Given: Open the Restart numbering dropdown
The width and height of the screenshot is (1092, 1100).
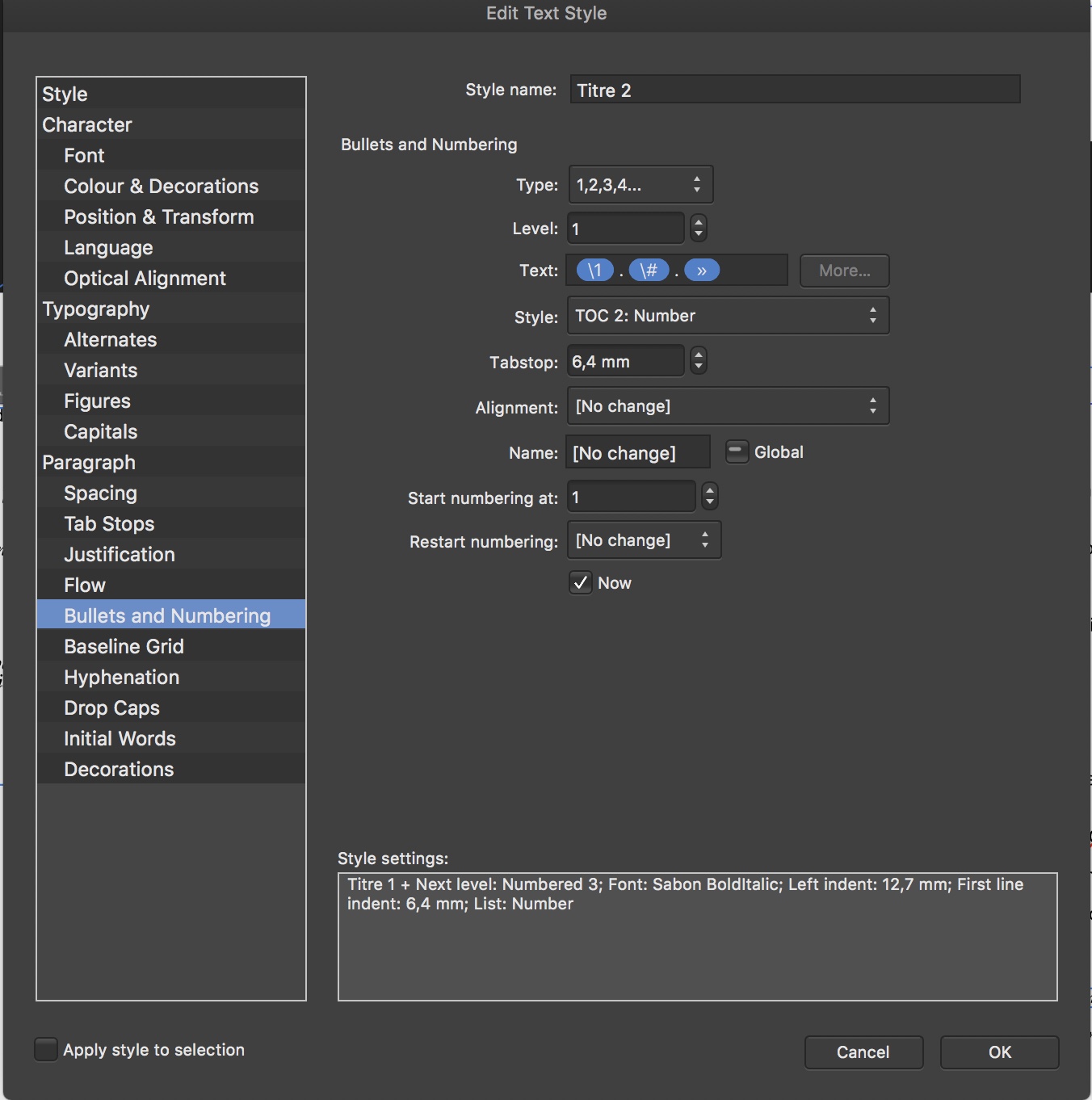Looking at the screenshot, I should 645,540.
